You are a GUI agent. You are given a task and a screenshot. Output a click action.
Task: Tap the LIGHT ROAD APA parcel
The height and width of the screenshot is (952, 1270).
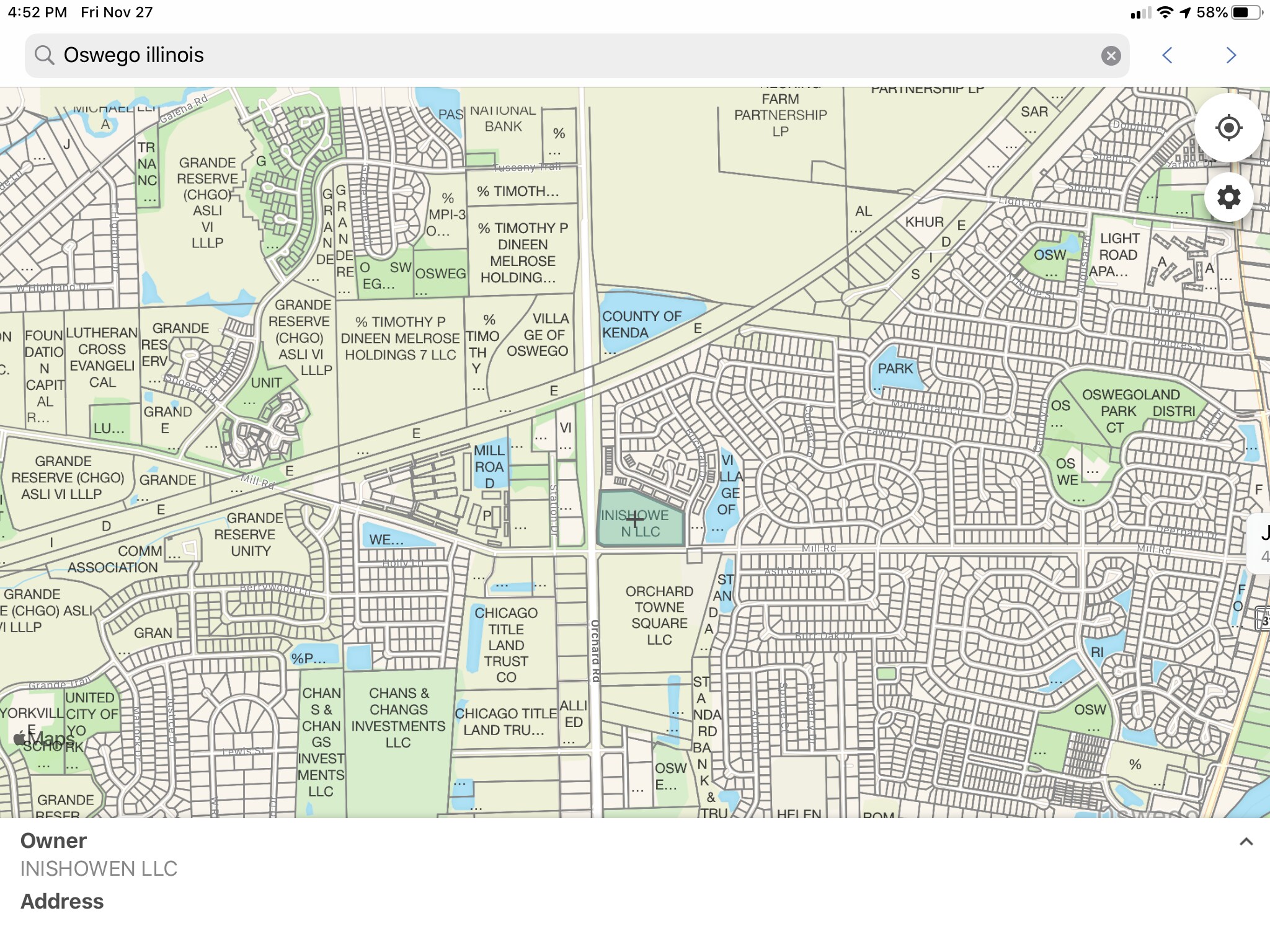(x=1118, y=254)
